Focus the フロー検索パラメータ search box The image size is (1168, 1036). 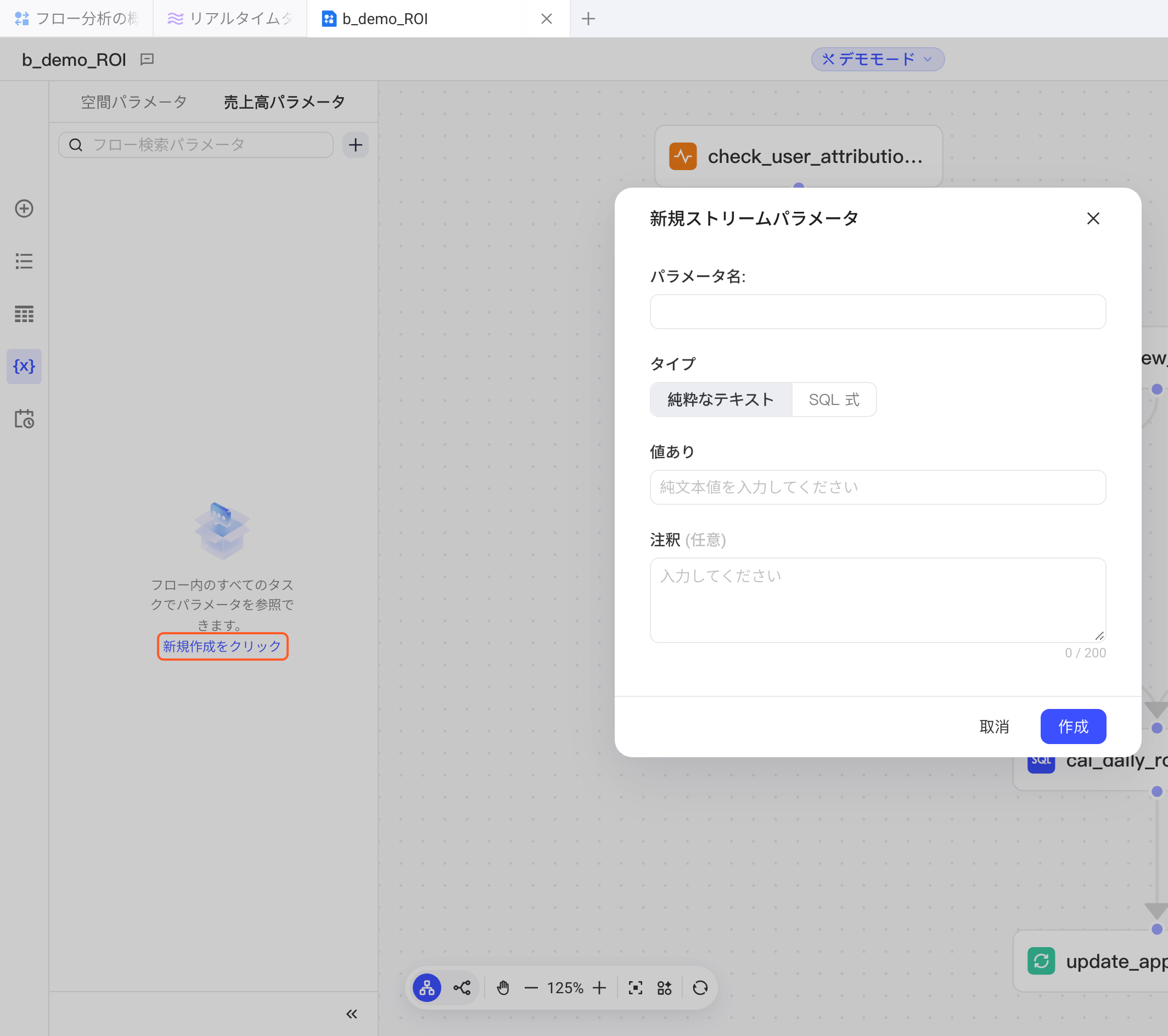pos(196,145)
